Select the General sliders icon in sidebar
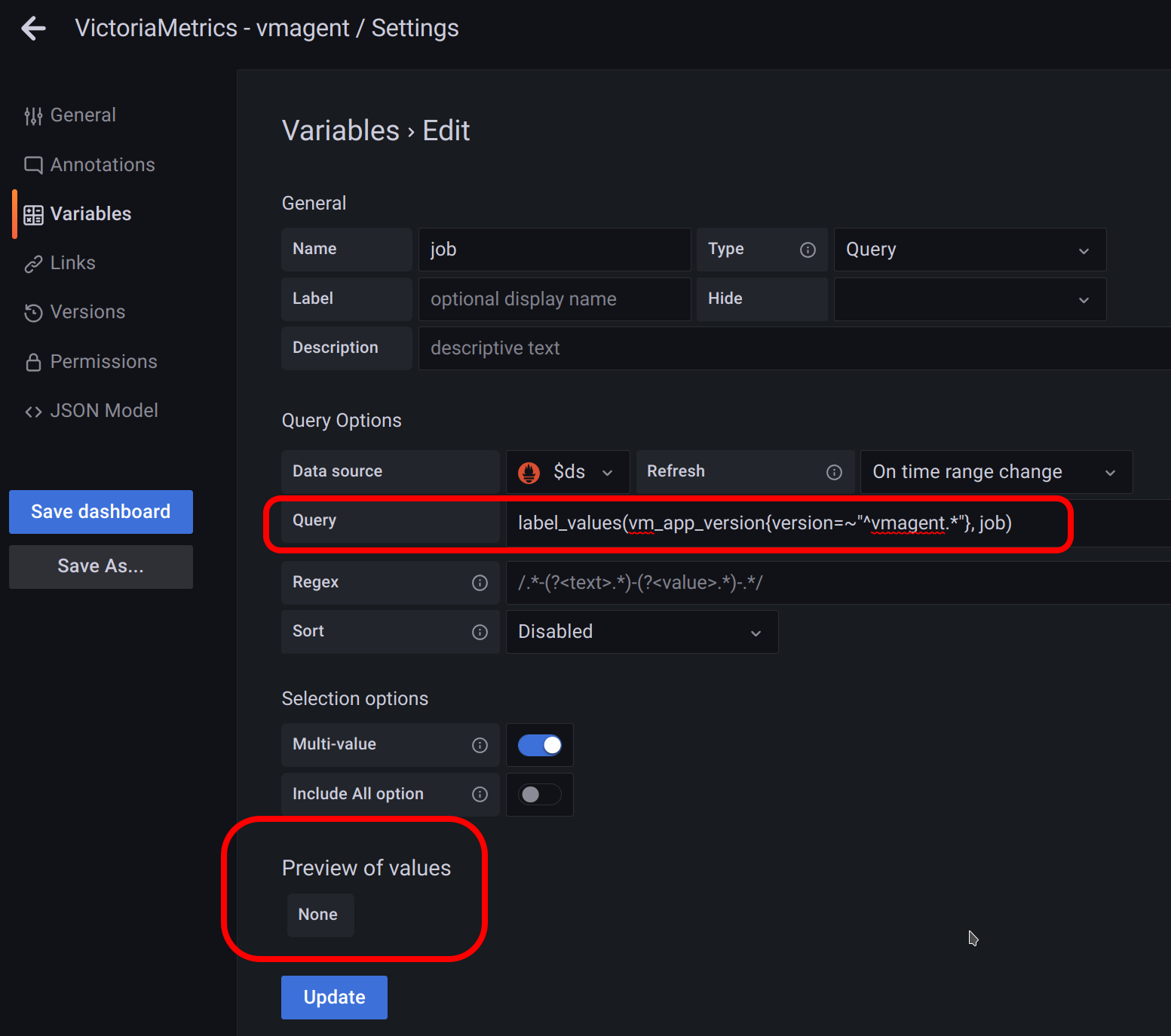 coord(33,115)
